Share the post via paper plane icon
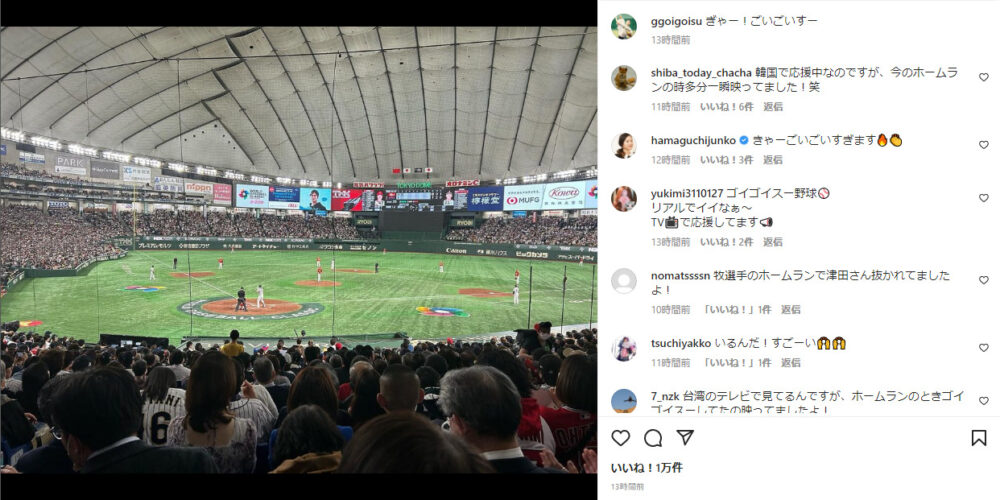 click(686, 438)
